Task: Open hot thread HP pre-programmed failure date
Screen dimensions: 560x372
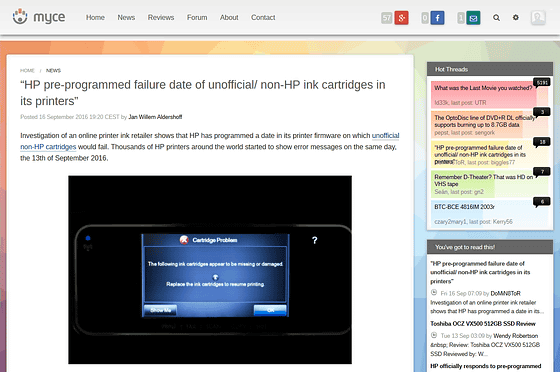Action: click(480, 154)
